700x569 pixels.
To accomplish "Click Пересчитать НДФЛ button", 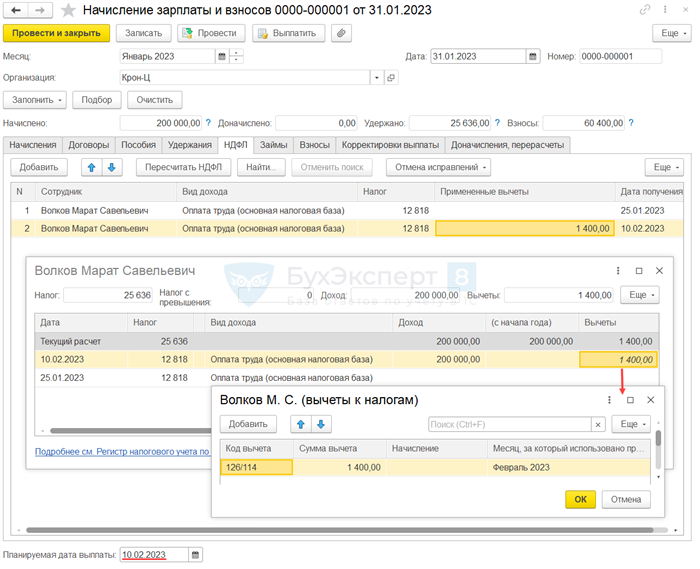I will (183, 167).
